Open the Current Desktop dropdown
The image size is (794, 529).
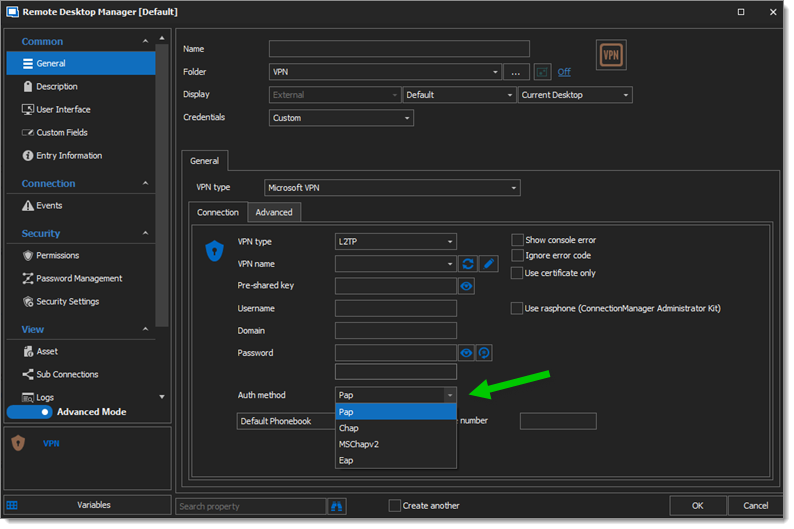pos(575,95)
